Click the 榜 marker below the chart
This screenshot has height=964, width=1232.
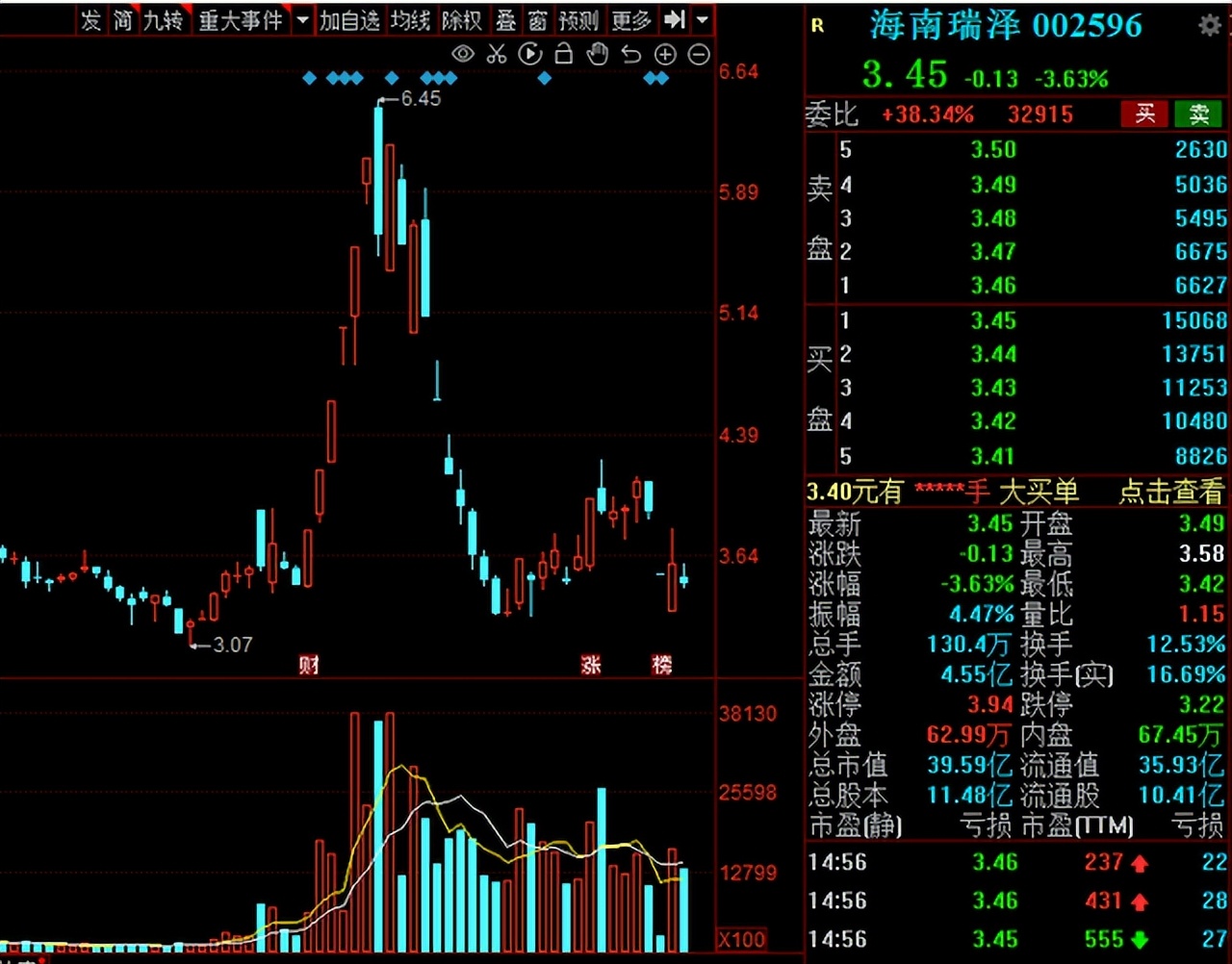(661, 665)
